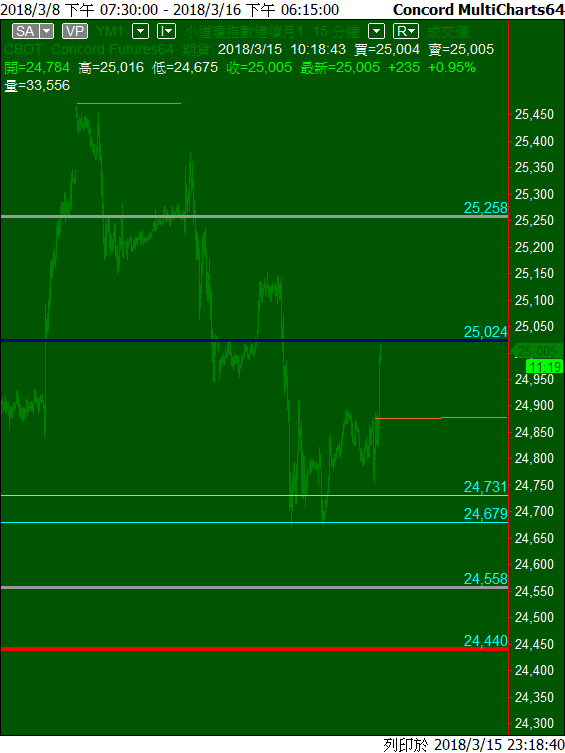
Task: Click the SA button
Action: [x=25, y=32]
